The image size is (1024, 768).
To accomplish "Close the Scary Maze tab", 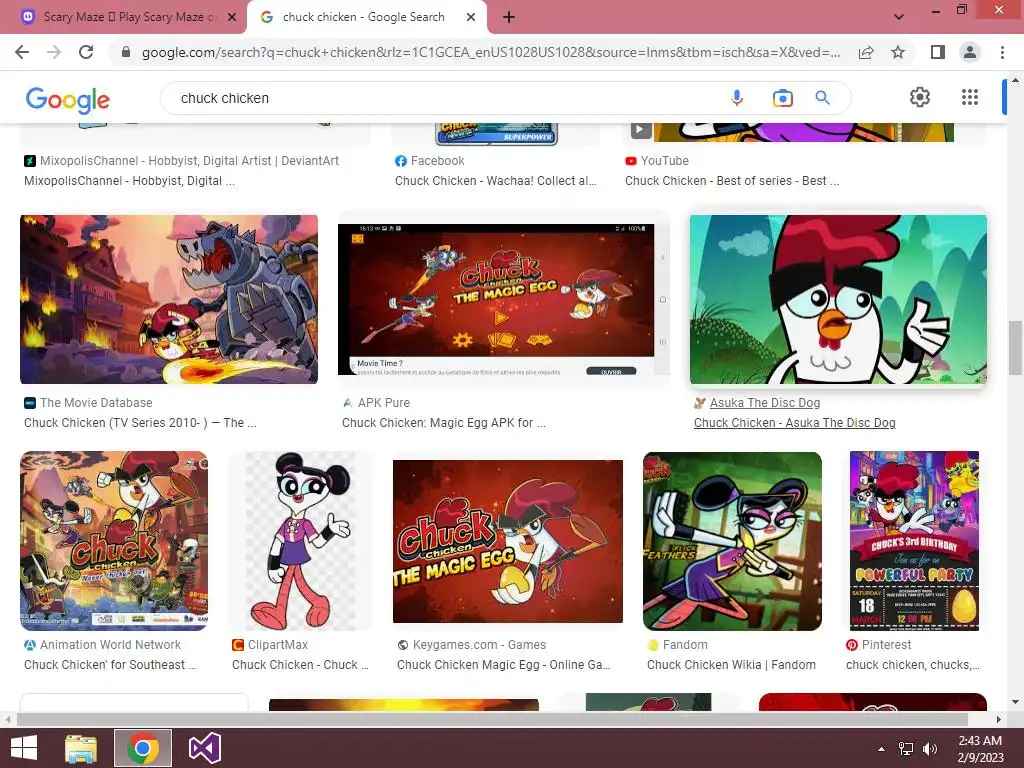I will tap(232, 17).
